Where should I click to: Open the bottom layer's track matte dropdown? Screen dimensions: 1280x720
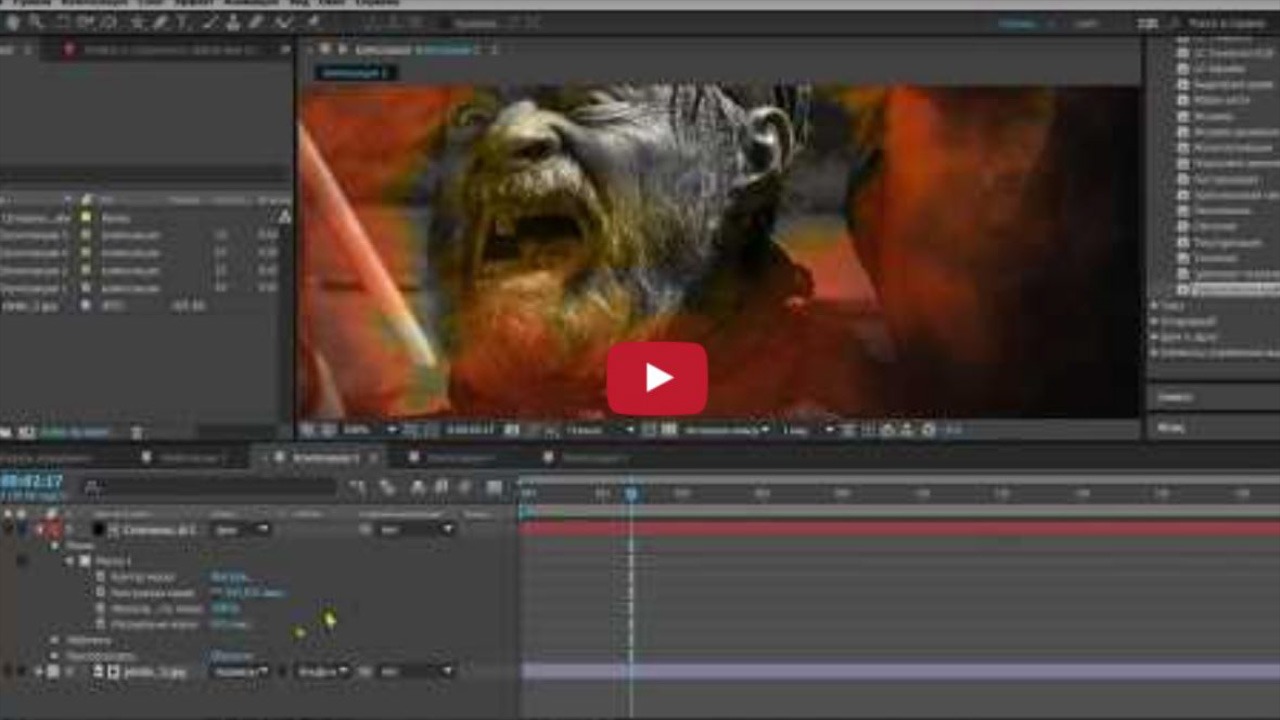pos(322,672)
